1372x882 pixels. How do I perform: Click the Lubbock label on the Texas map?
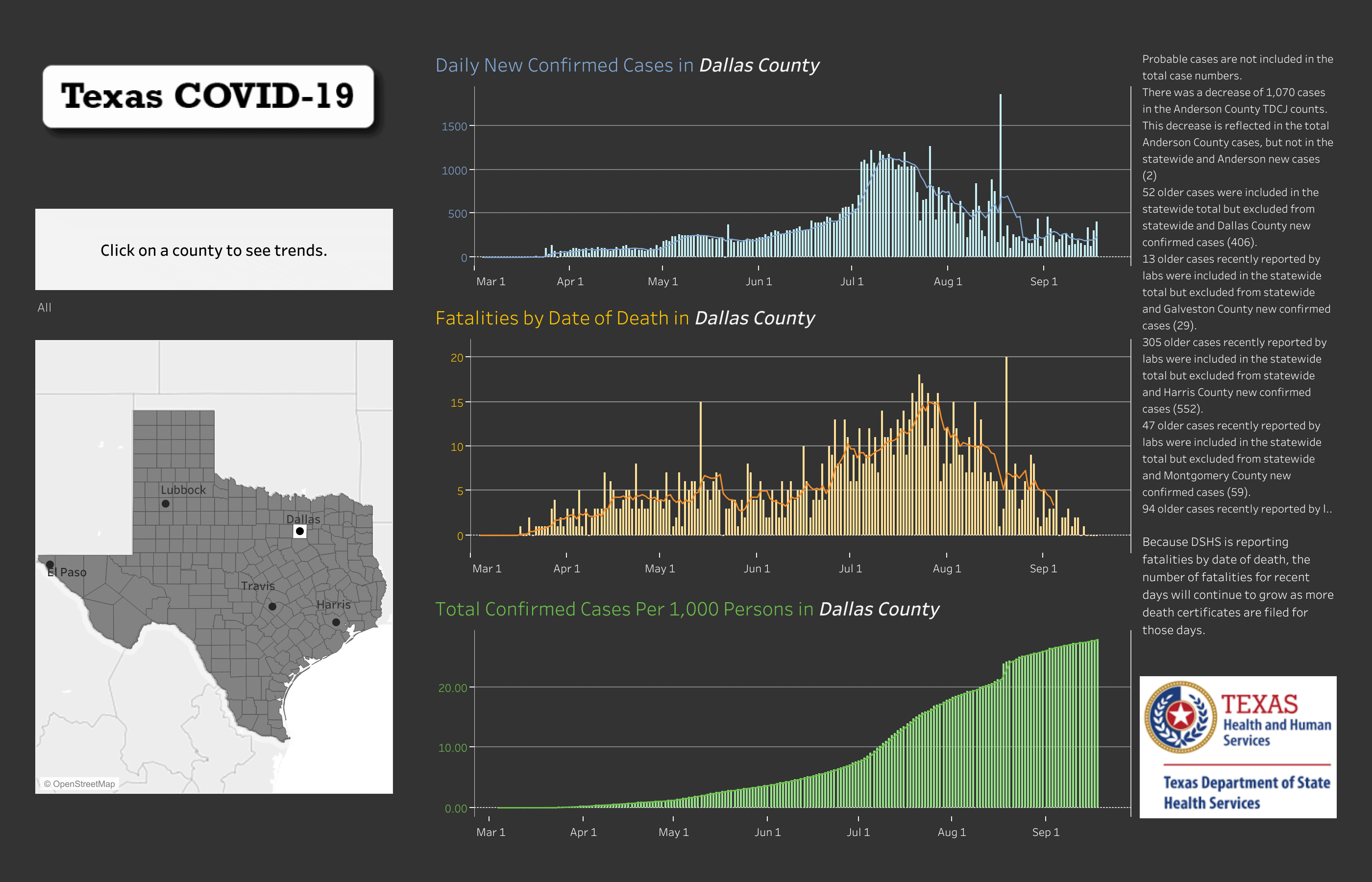tap(183, 490)
